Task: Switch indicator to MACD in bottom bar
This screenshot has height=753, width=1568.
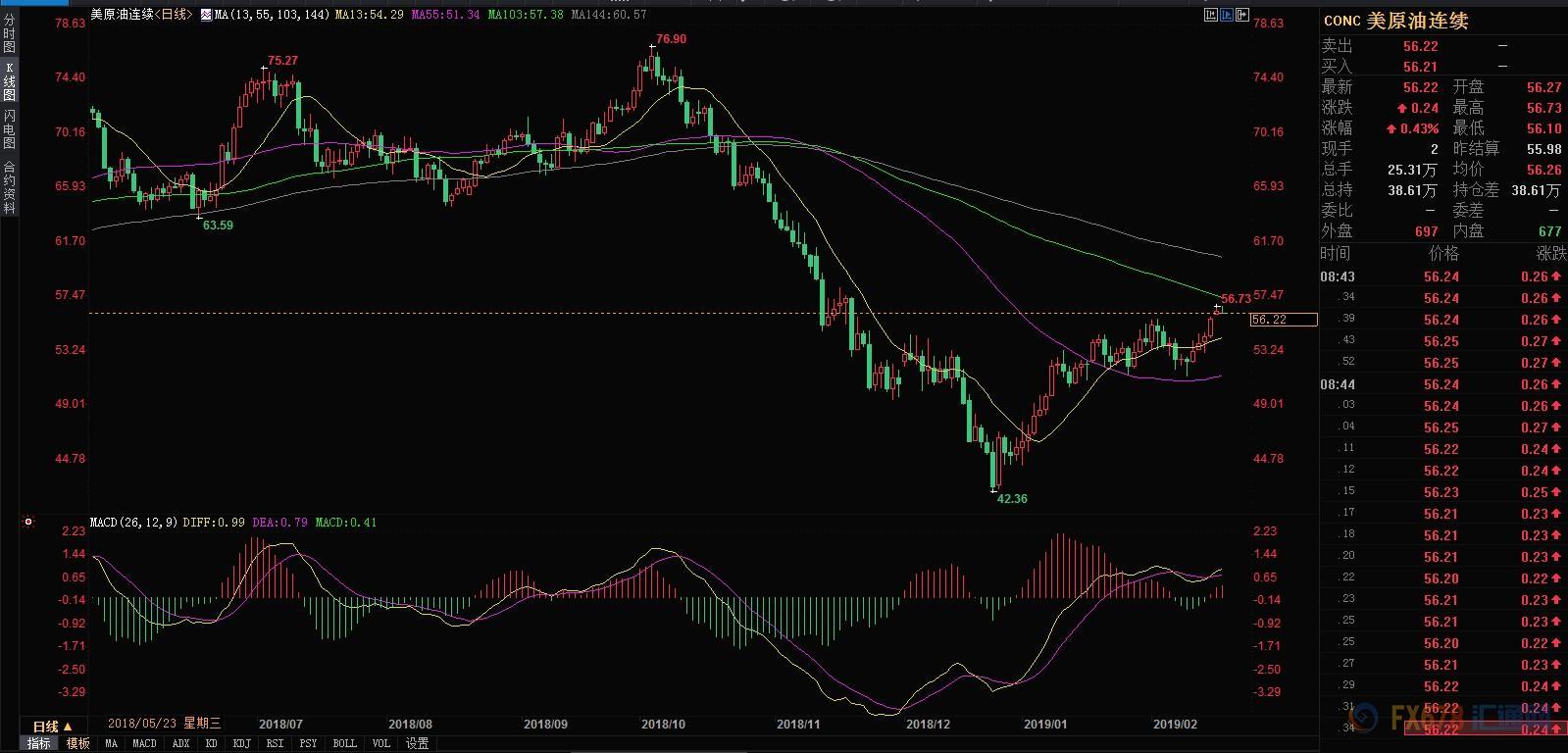Action: [144, 744]
